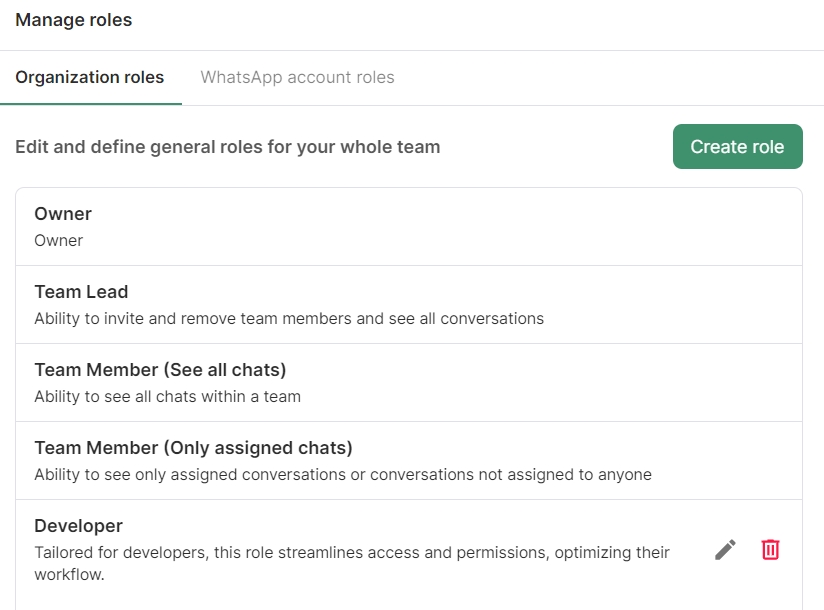Click the Manage roles page heading
The image size is (824, 610).
(x=73, y=20)
